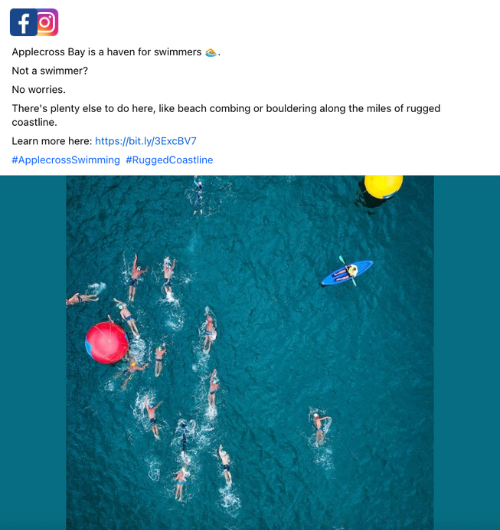Click the 'There's plenty else to do' paragraph

click(226, 115)
